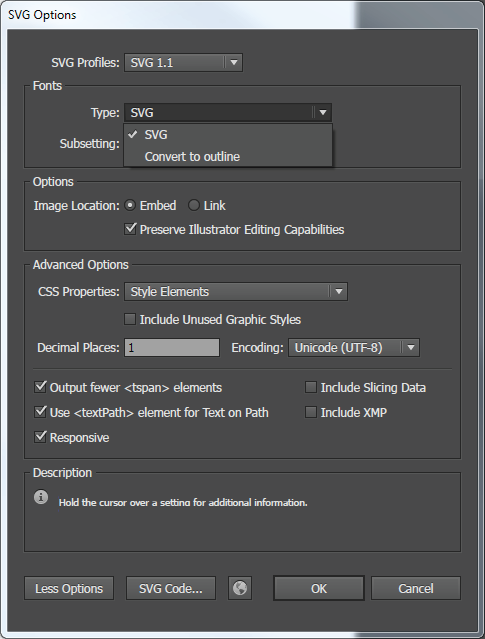Enable Include Slicing Data
This screenshot has width=485, height=639.
[x=311, y=387]
